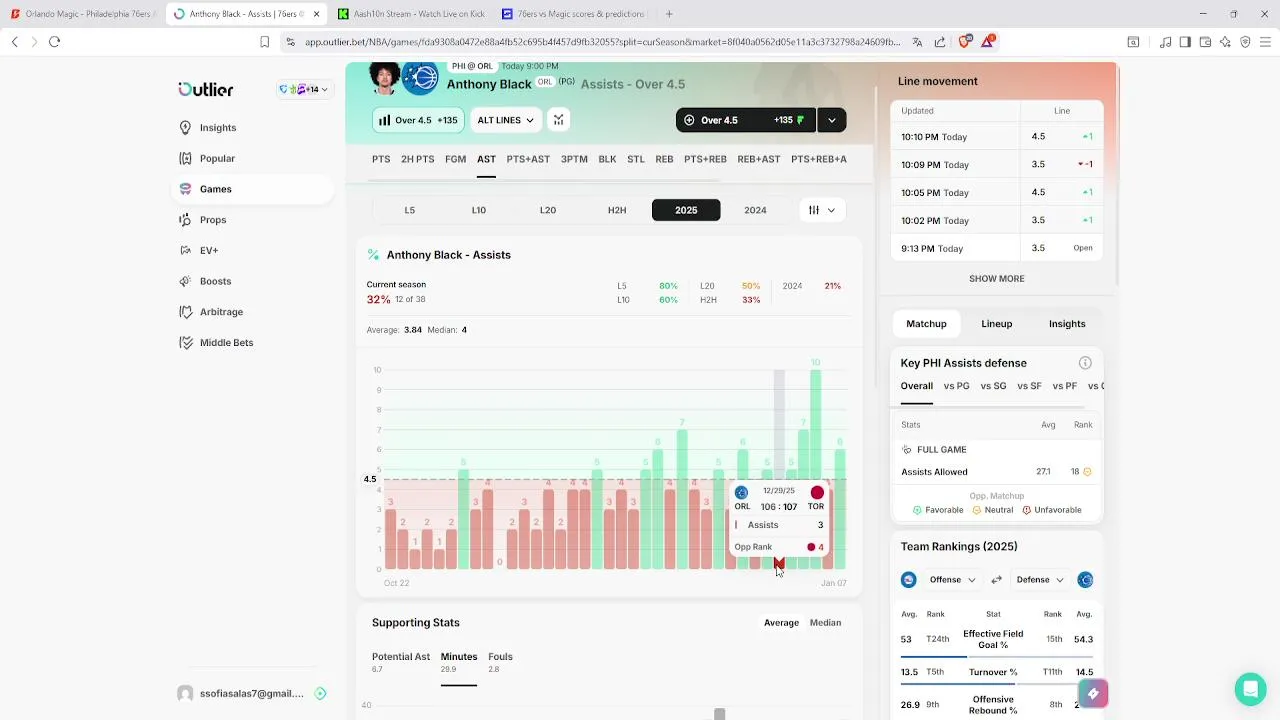
Task: Click the Outlier logo
Action: [205, 89]
